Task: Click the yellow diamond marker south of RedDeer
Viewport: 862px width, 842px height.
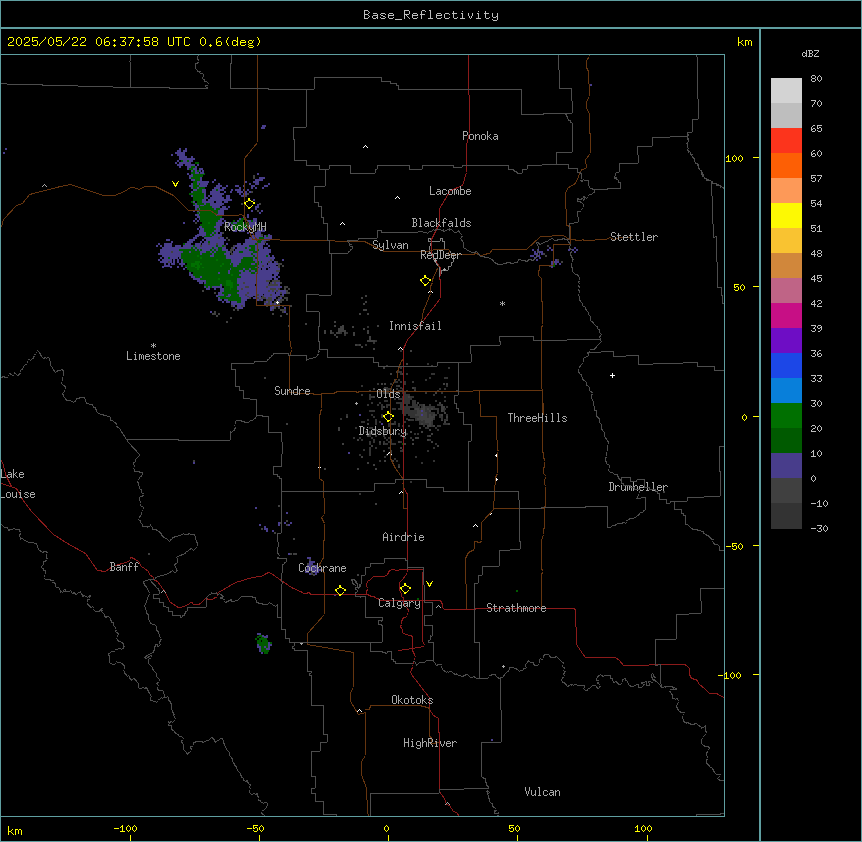Action: tap(426, 281)
